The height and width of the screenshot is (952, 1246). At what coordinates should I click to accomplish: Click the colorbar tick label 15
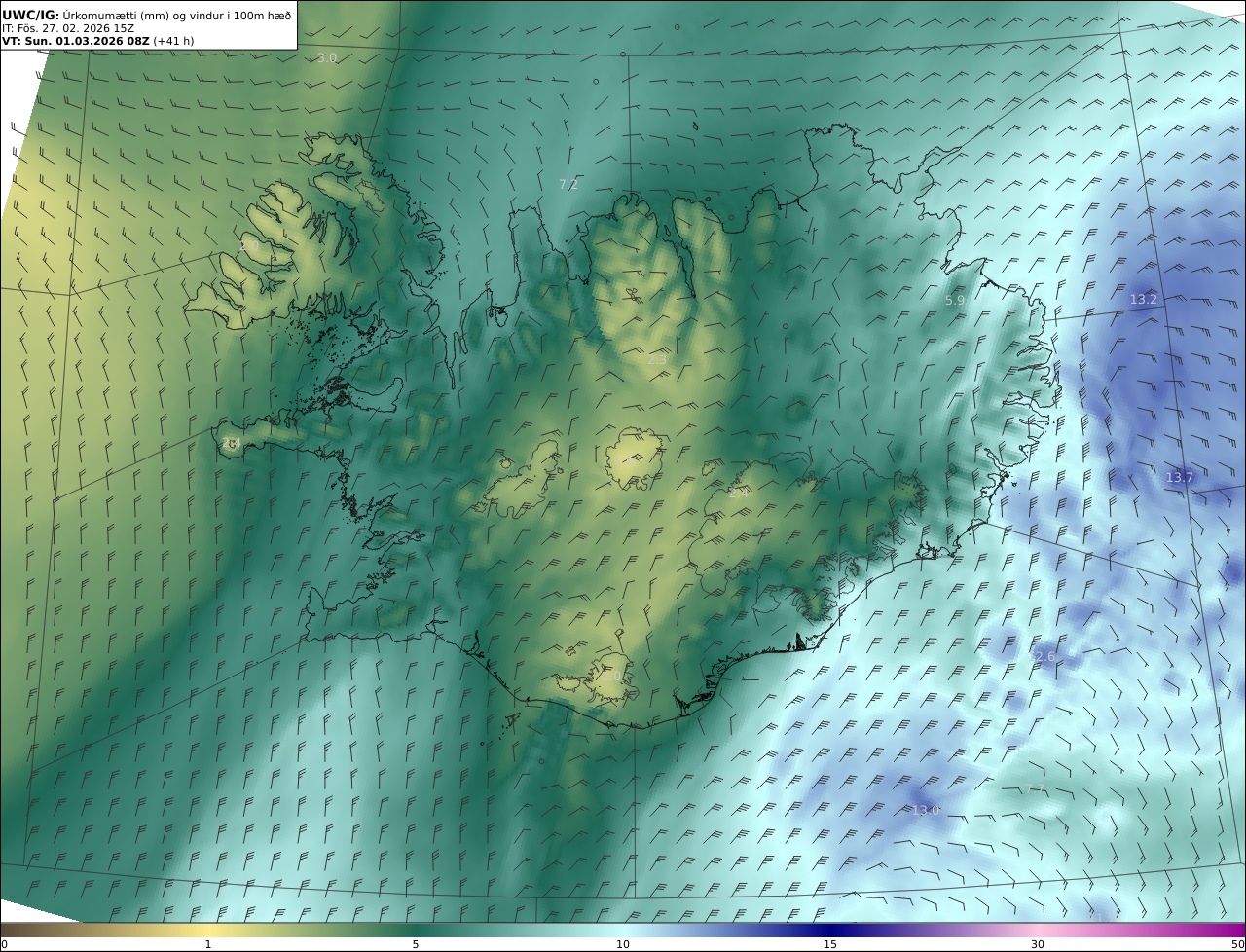830,944
